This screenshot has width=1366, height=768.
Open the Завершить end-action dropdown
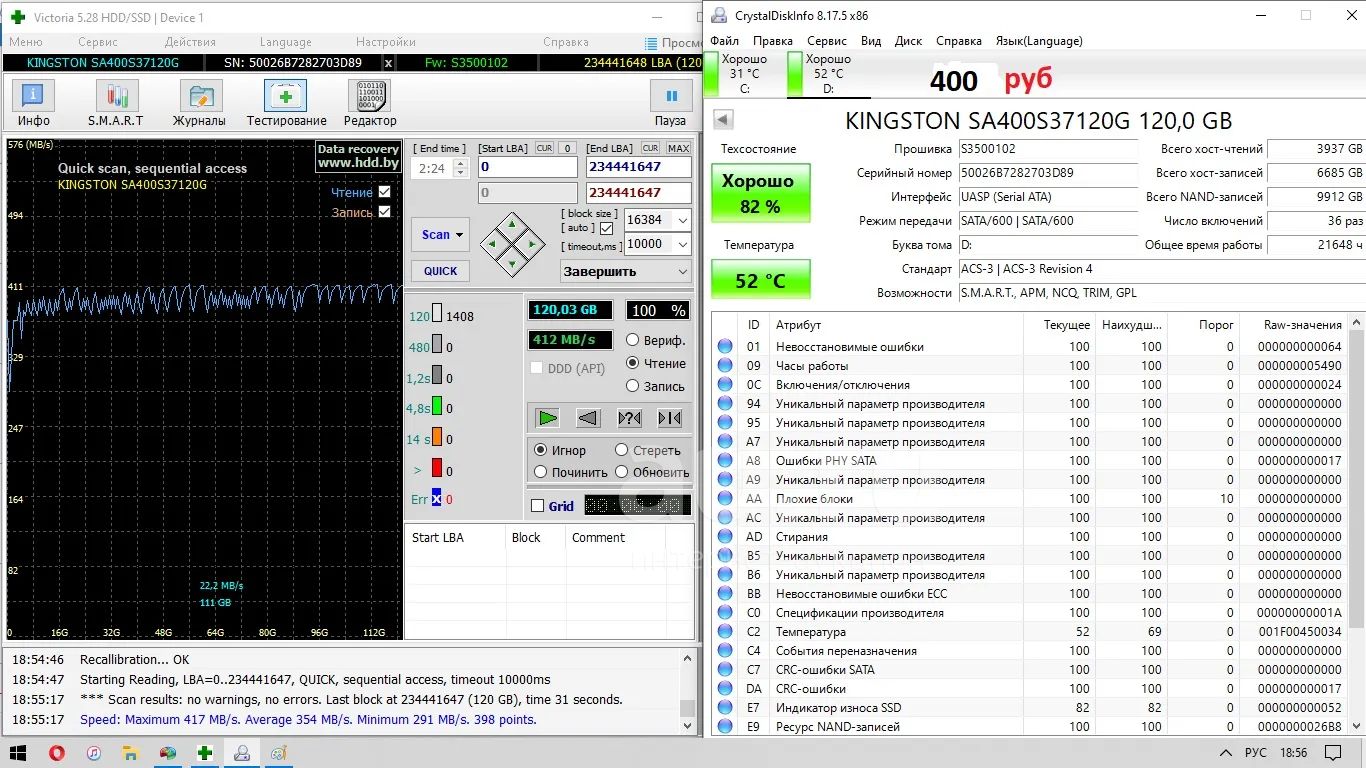pos(625,271)
